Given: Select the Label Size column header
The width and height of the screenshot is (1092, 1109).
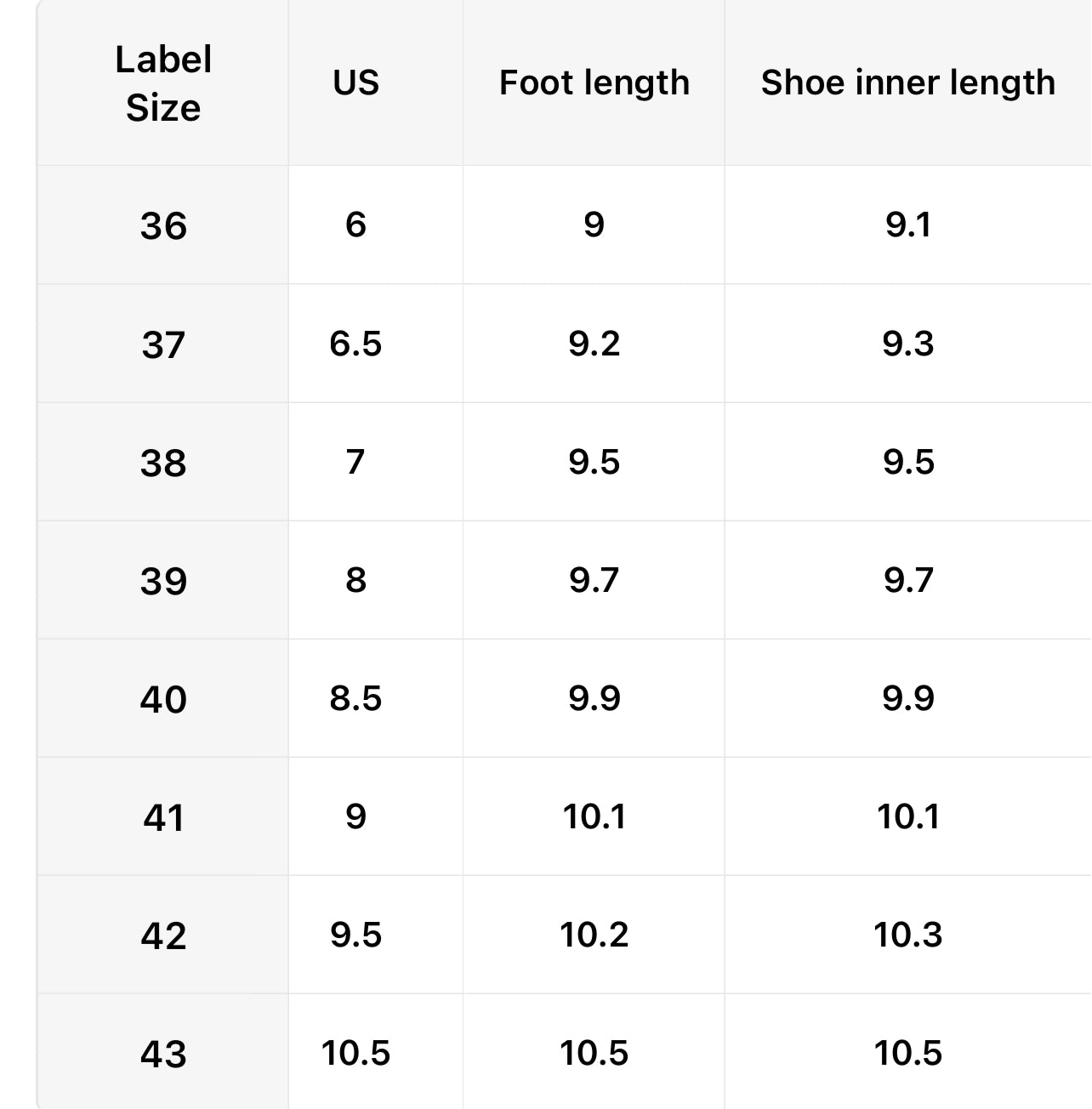Looking at the screenshot, I should point(163,83).
